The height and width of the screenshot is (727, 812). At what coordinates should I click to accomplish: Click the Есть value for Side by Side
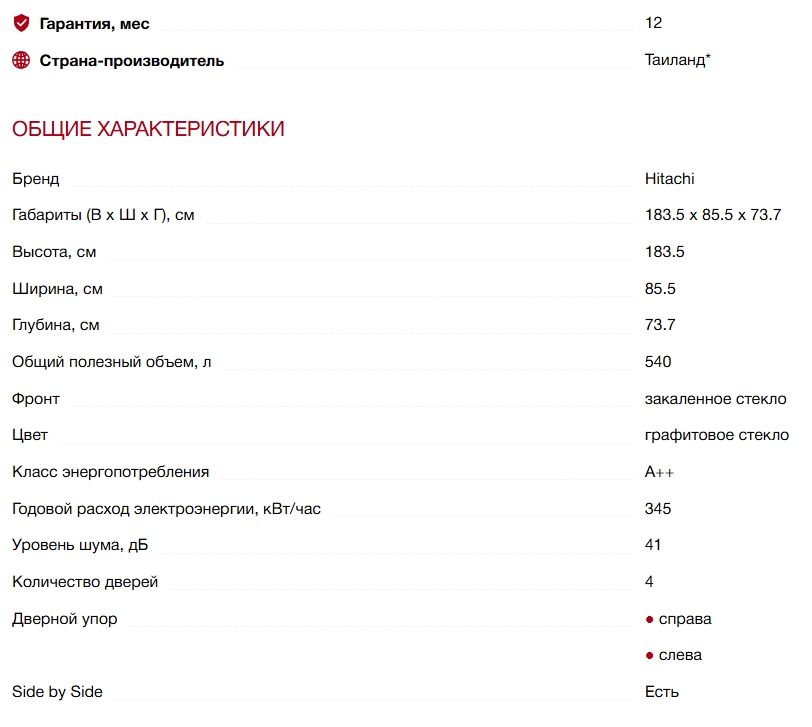pos(661,692)
